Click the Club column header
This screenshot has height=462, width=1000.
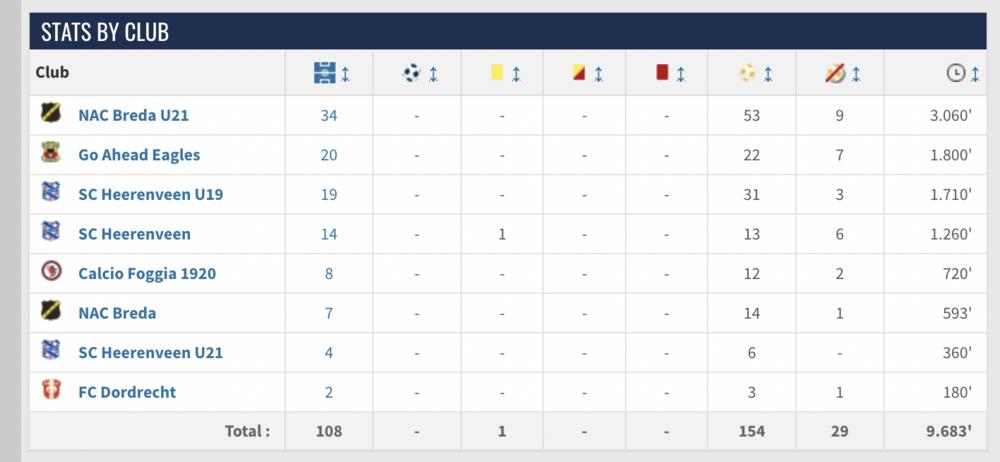pos(52,73)
